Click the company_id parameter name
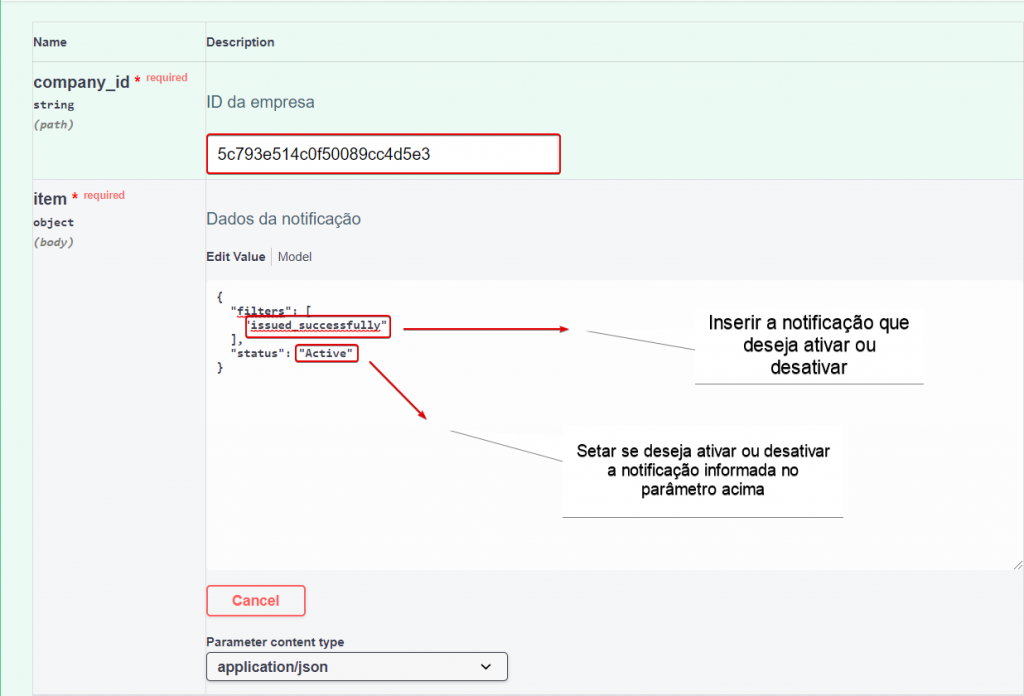Viewport: 1024px width, 696px height. click(81, 83)
